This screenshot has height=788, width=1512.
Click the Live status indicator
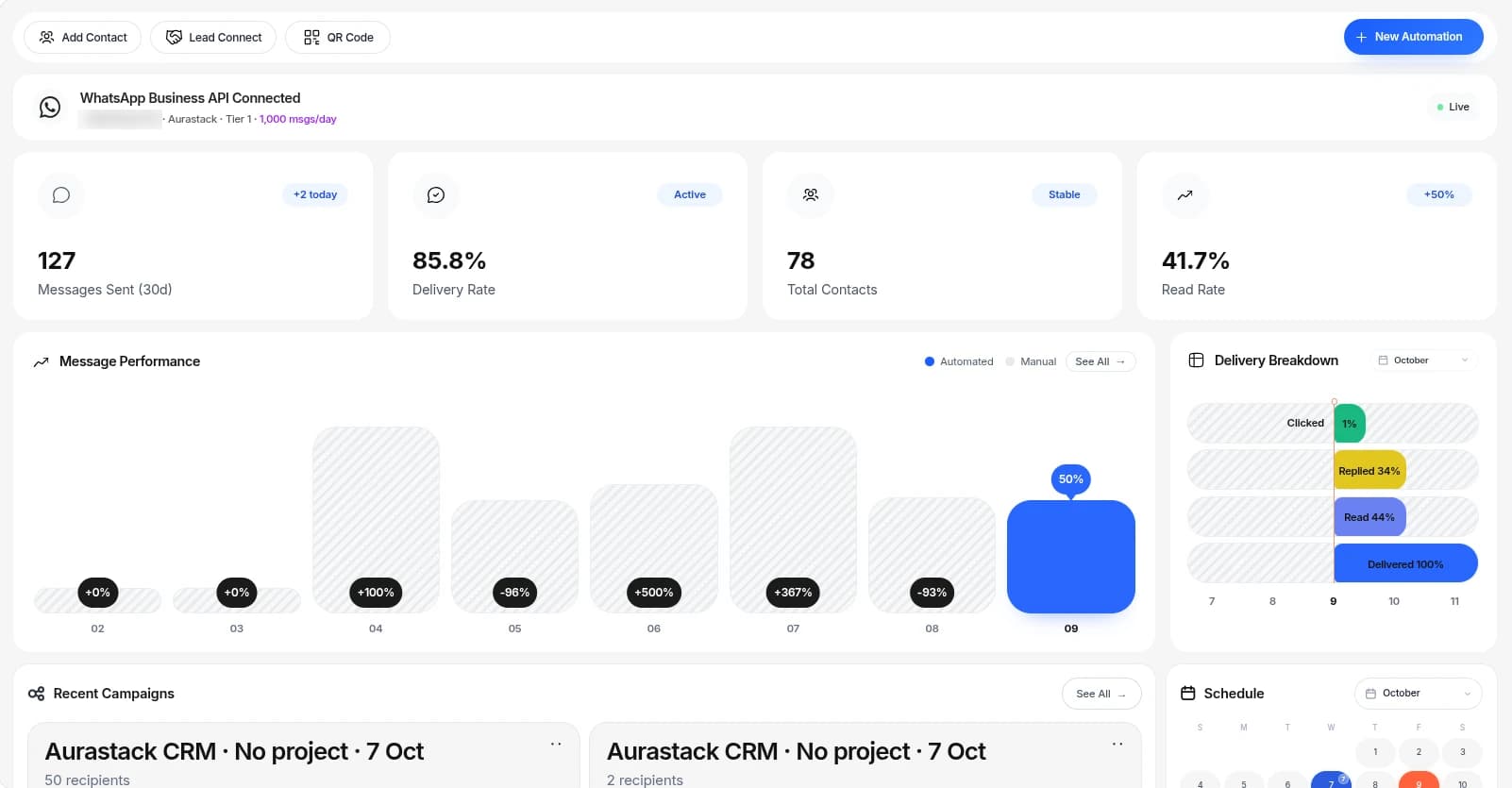tap(1453, 107)
